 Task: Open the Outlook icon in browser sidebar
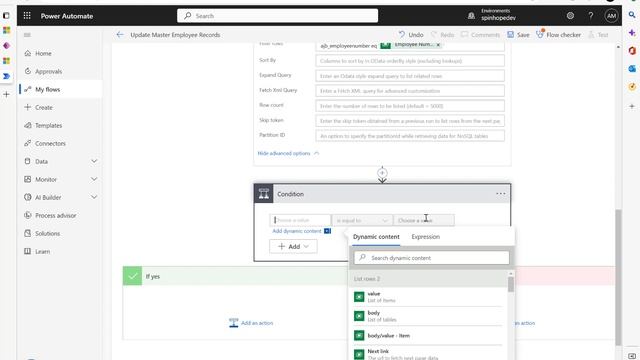coord(632,69)
